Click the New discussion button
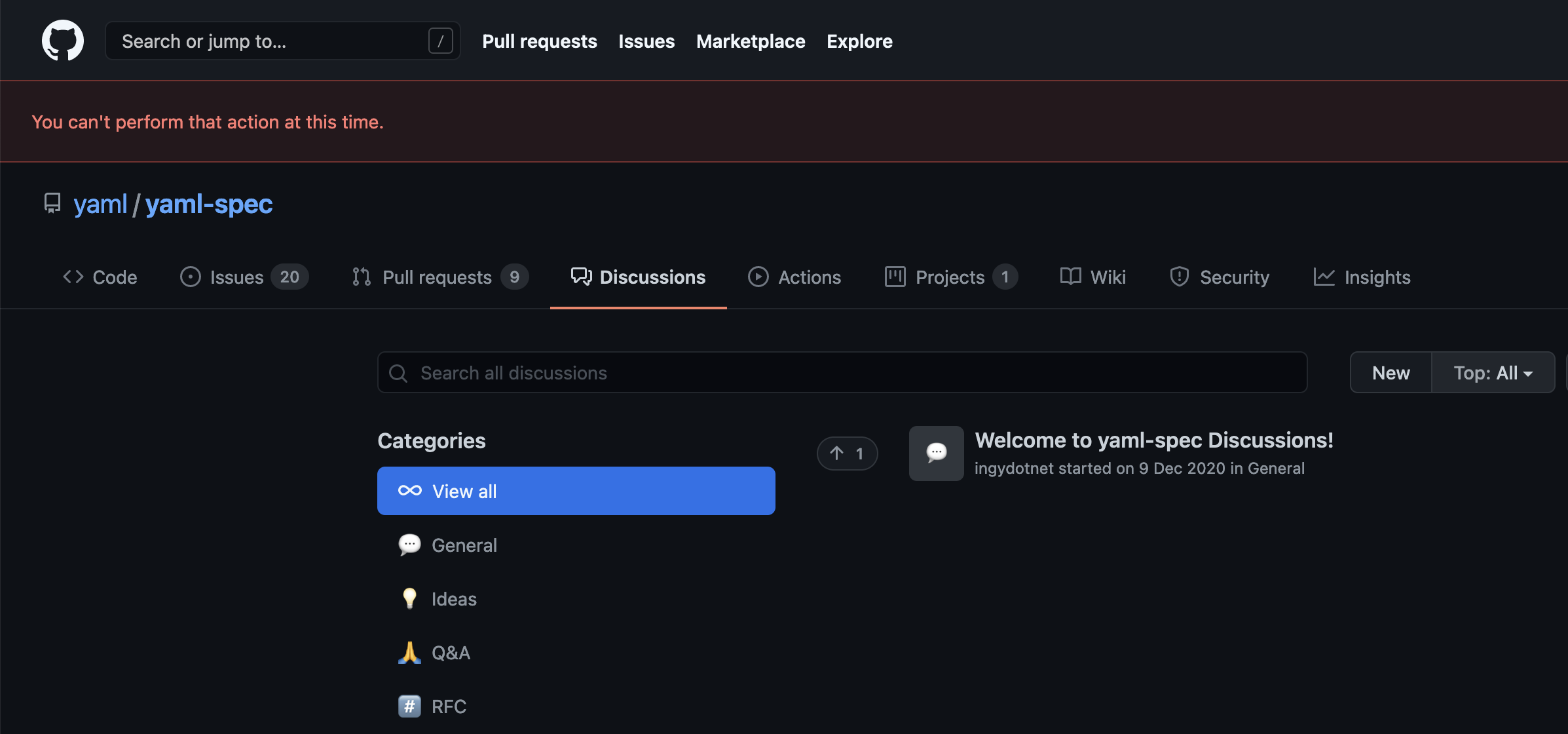 (x=1390, y=372)
